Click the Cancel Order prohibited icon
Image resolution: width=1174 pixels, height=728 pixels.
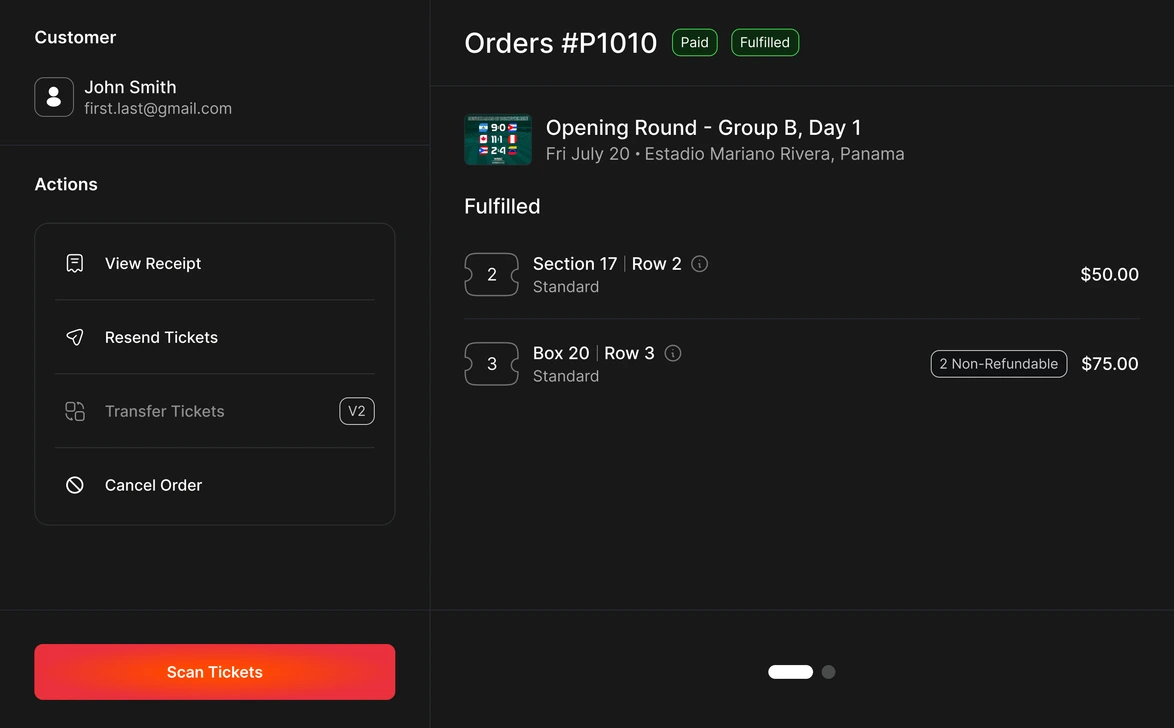click(75, 485)
